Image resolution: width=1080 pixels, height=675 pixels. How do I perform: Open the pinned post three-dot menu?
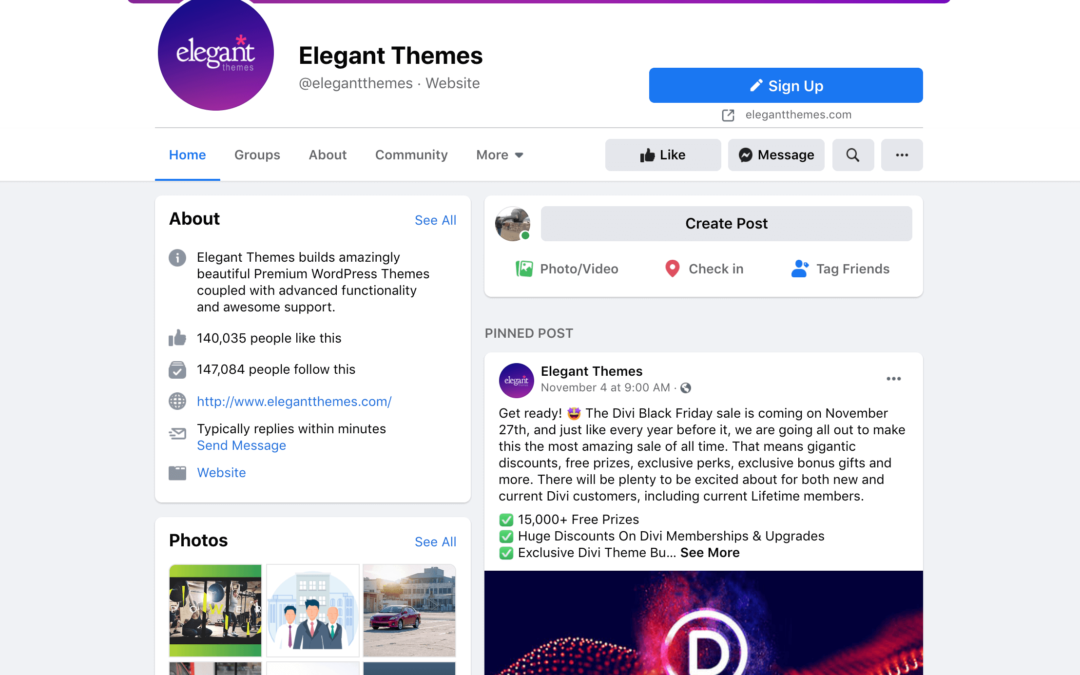point(893,379)
